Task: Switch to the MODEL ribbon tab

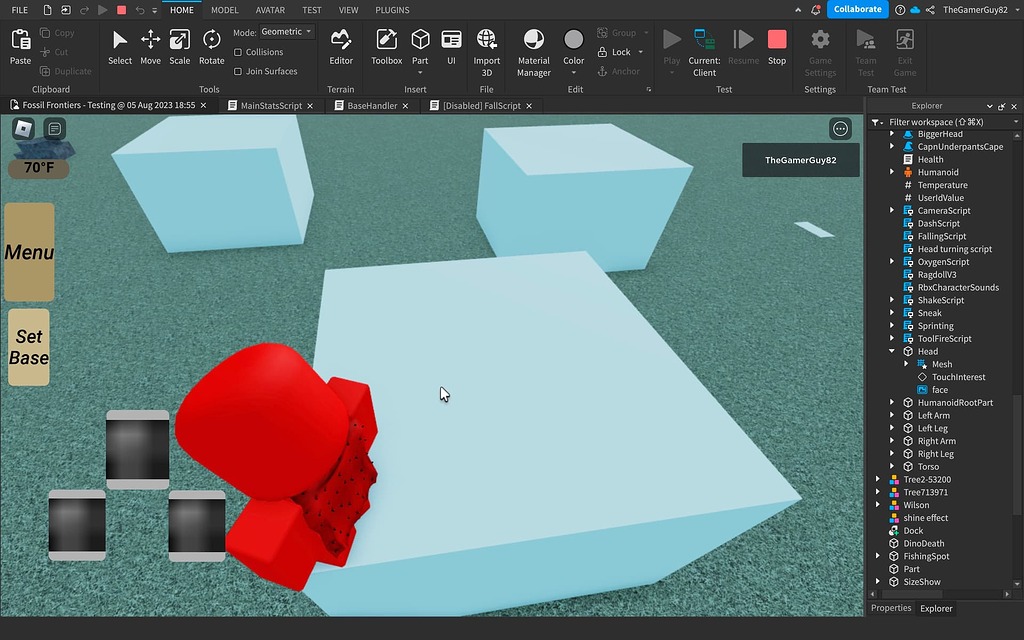Action: (x=224, y=10)
